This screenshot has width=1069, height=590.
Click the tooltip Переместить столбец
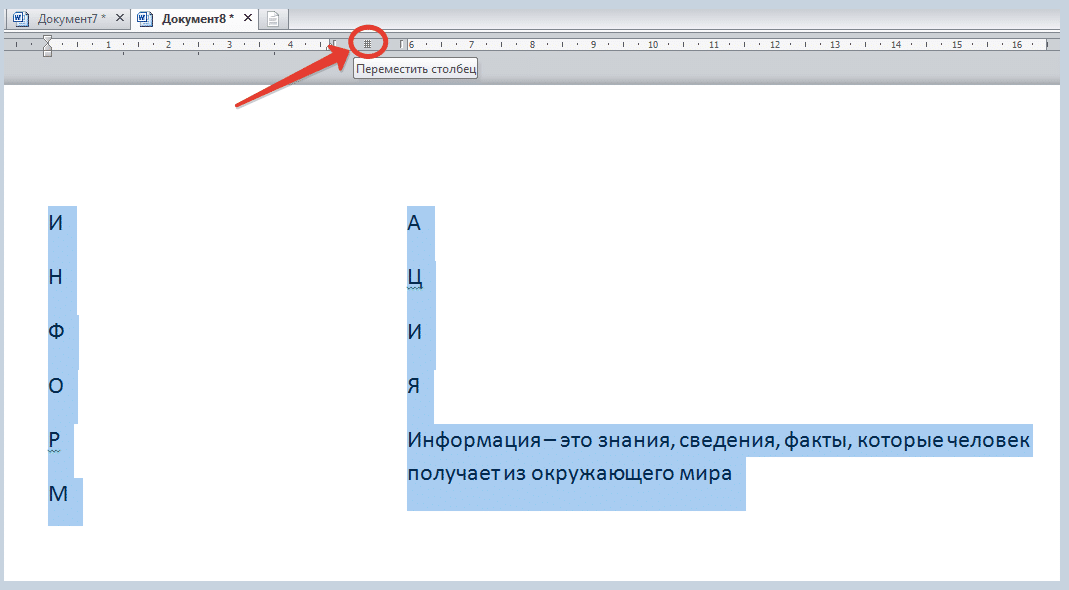tap(416, 69)
